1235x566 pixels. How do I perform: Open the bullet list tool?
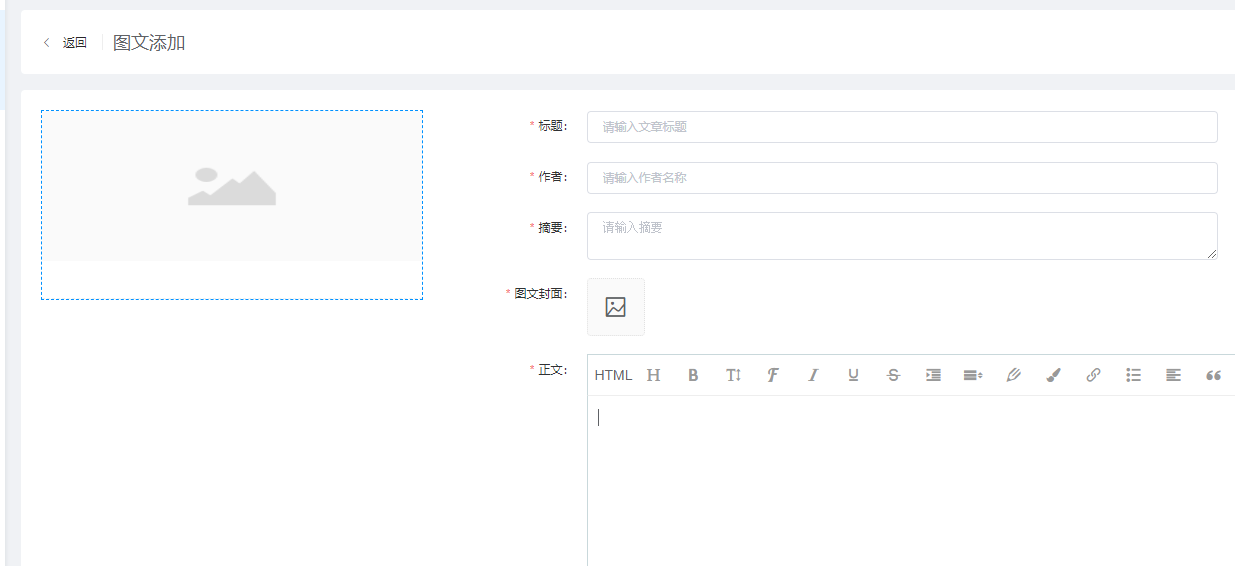click(x=1133, y=375)
